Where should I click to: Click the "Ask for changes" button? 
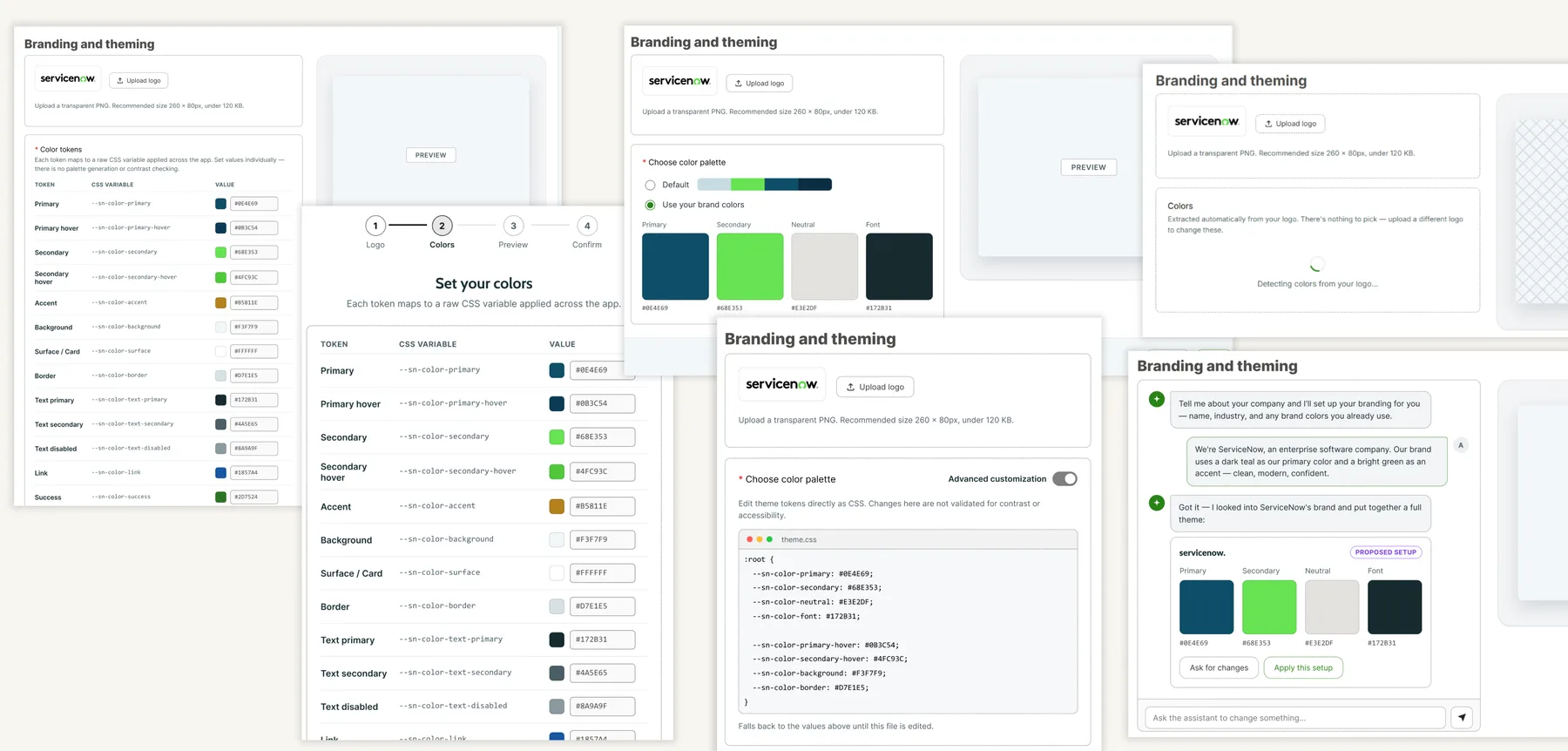pyautogui.click(x=1219, y=668)
